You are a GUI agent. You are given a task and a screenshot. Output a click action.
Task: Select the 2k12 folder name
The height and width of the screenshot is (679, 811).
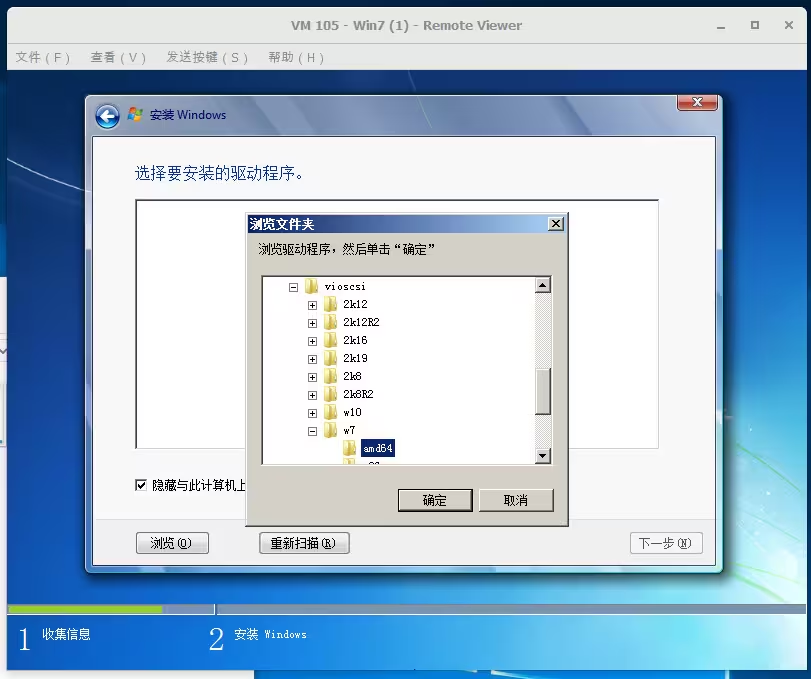click(x=355, y=304)
